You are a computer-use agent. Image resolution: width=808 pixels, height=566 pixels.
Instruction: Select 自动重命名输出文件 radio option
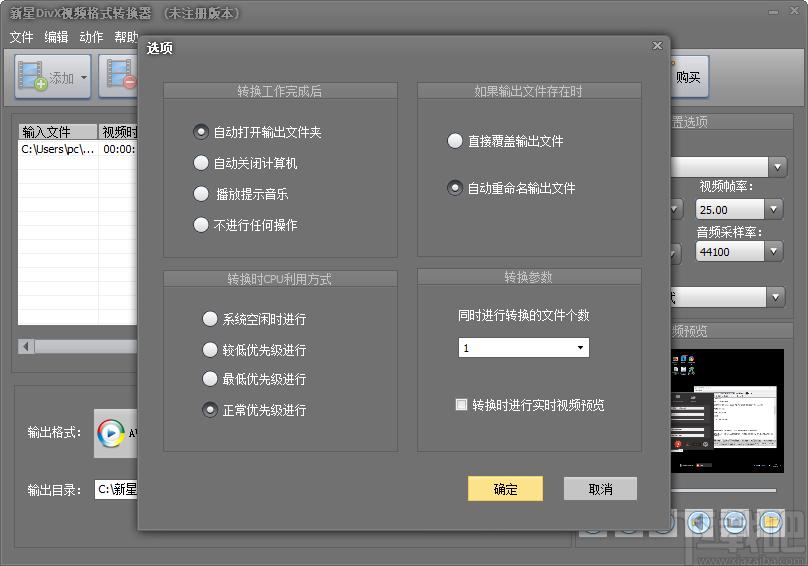tap(454, 188)
